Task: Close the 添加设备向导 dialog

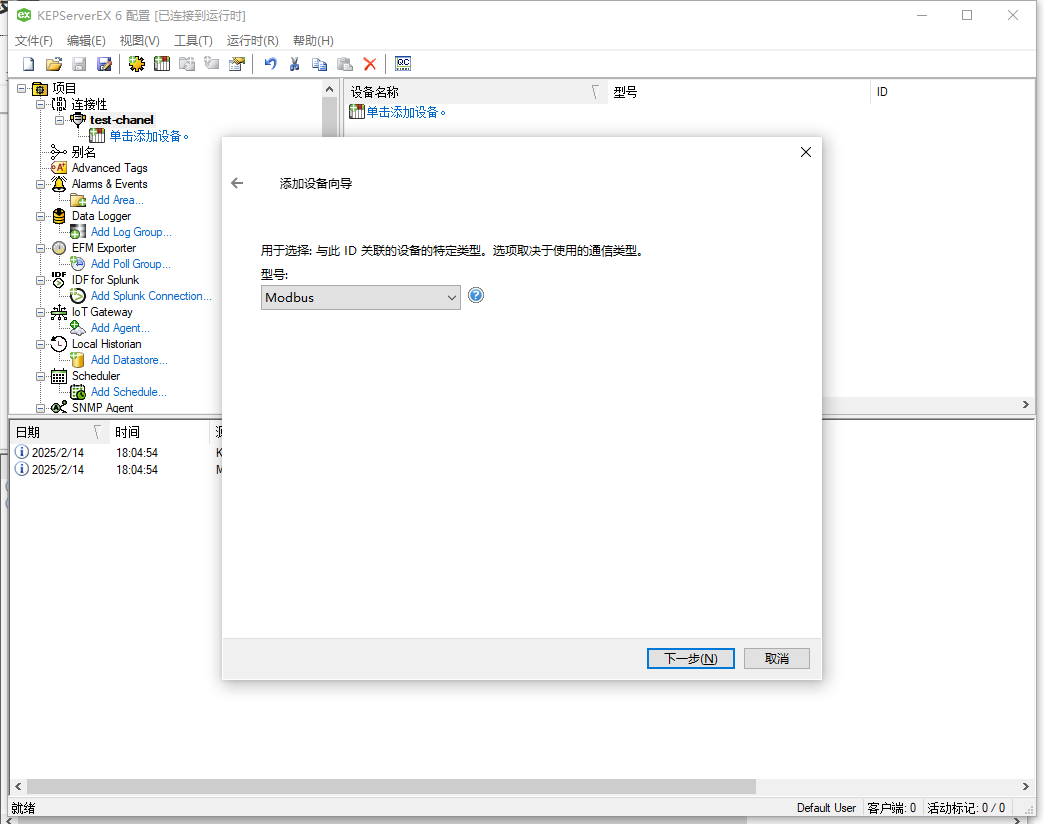Action: click(806, 152)
